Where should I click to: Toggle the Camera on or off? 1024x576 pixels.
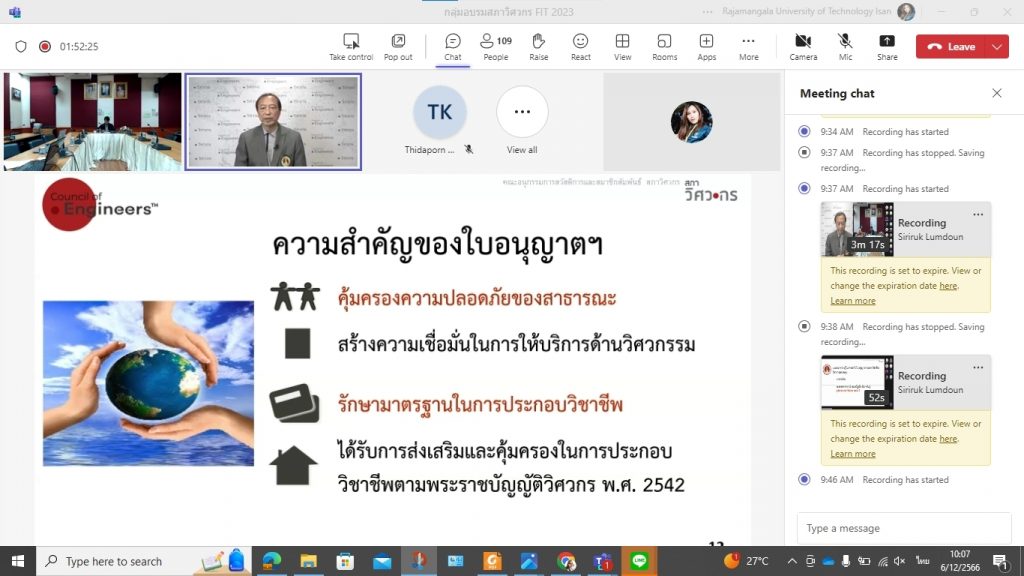[x=803, y=46]
